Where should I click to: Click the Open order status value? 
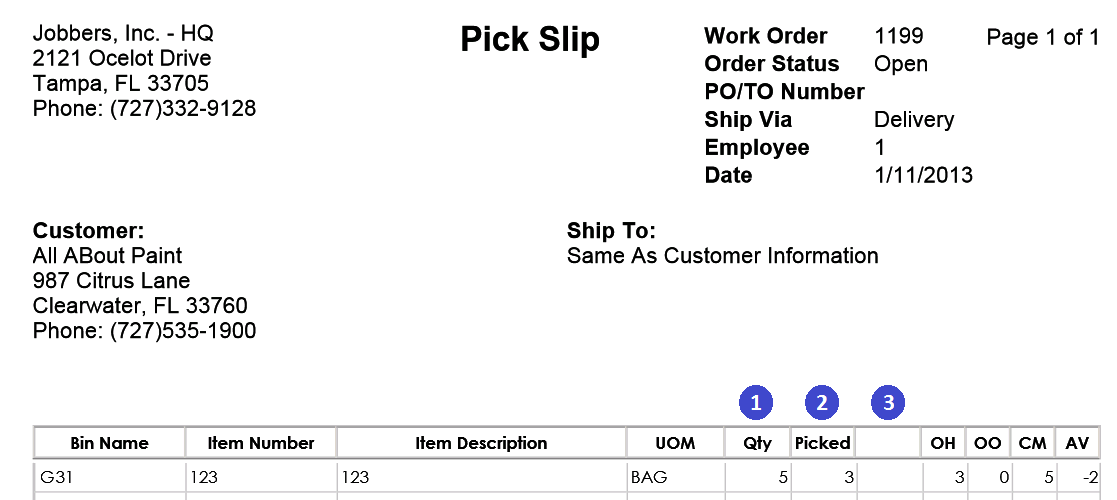(x=901, y=64)
